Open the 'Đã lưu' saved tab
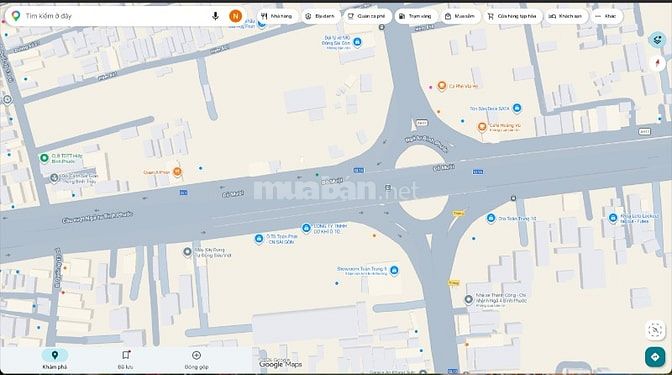This screenshot has height=375, width=672. coord(126,359)
